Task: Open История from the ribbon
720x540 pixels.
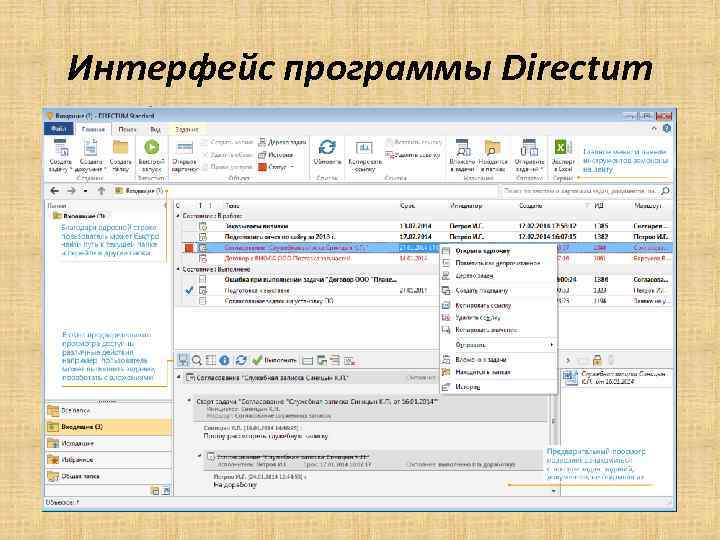Action: 276,155
